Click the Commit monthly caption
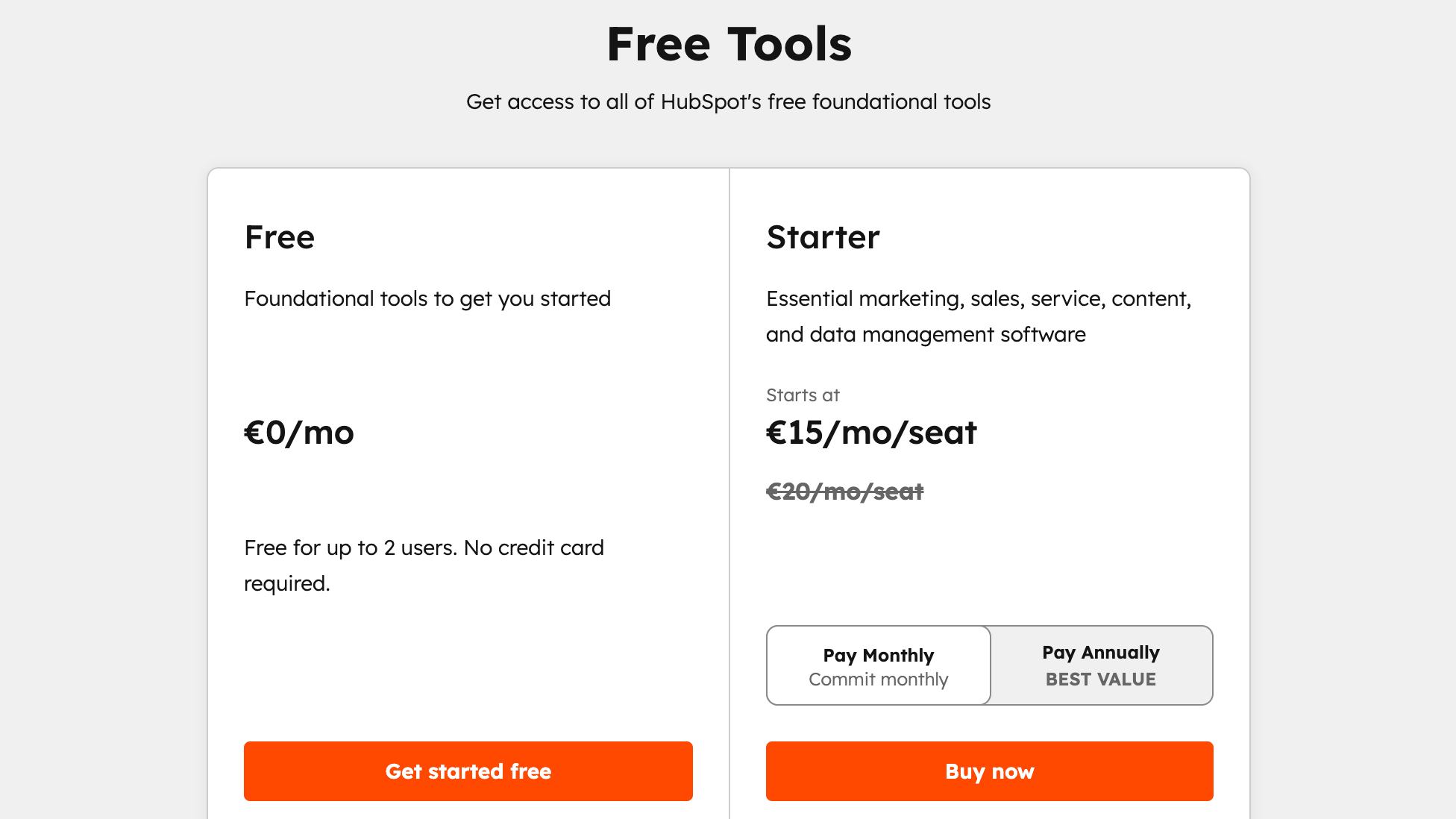Screen dimensions: 1456x819 point(878,680)
